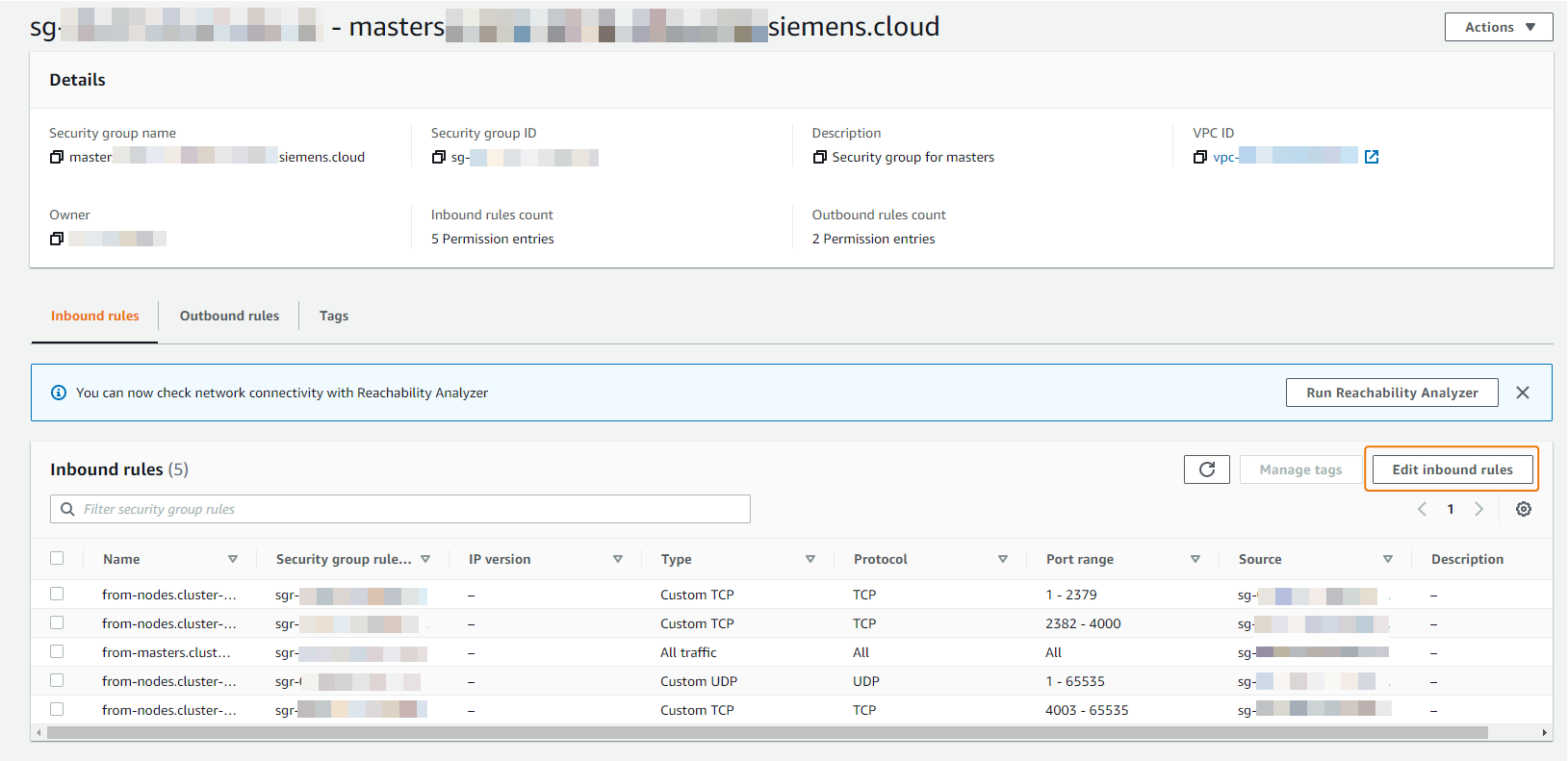Check the Custom UDP rule row
Screen dimensions: 1568x761
point(57,681)
